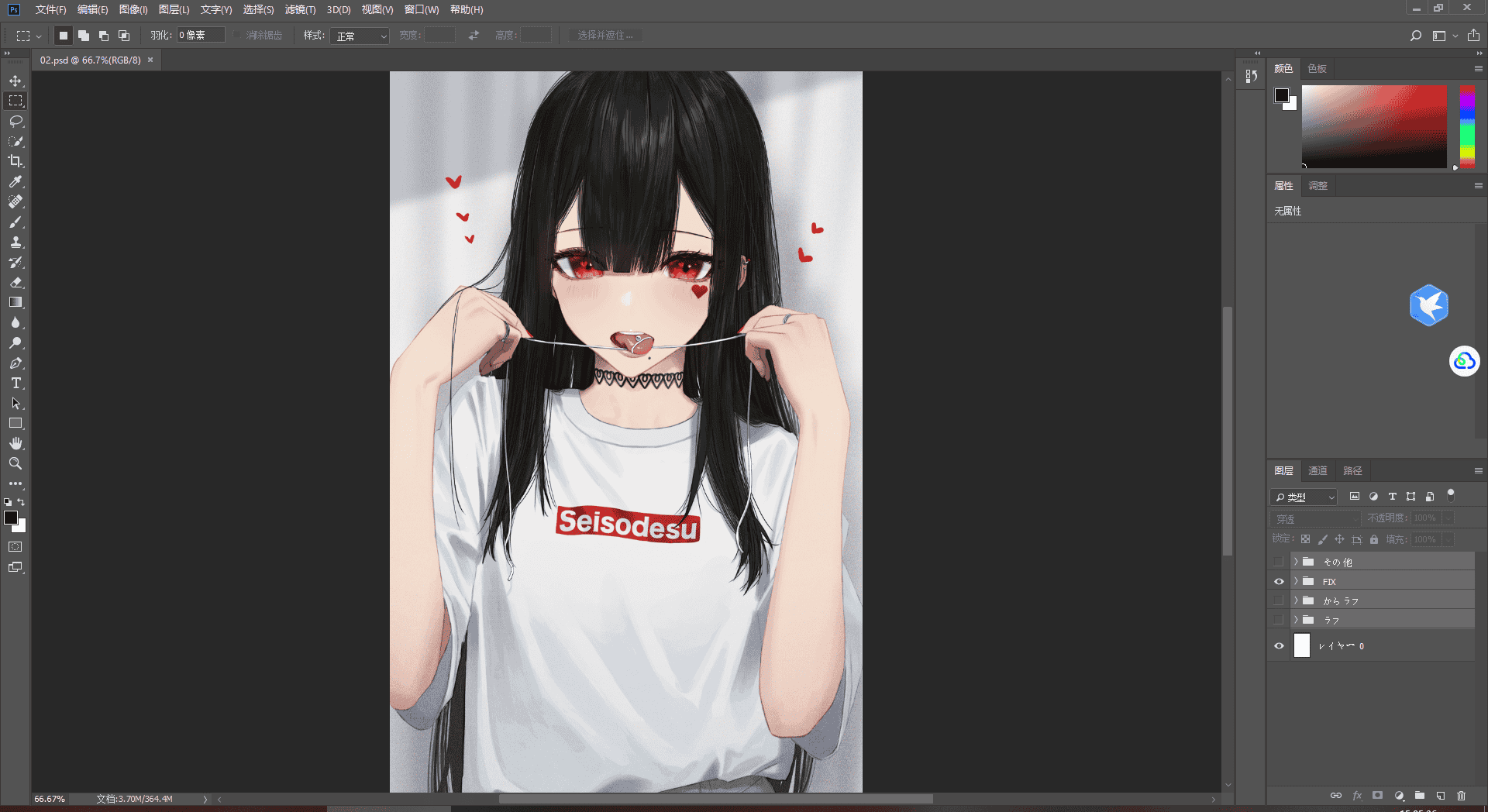Expand the FIX layer group
The image size is (1488, 812).
(1296, 581)
